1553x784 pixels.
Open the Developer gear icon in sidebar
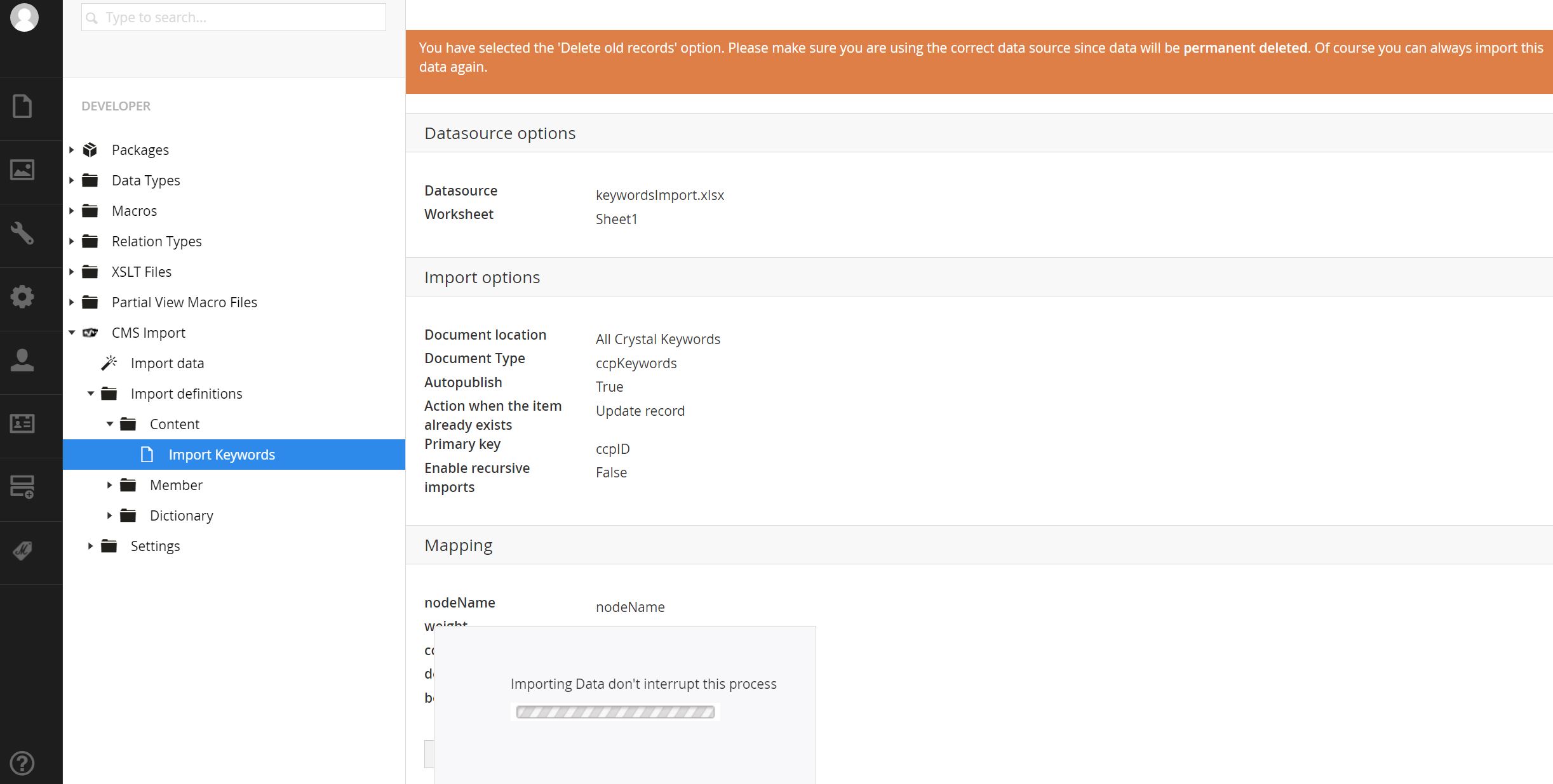(22, 296)
